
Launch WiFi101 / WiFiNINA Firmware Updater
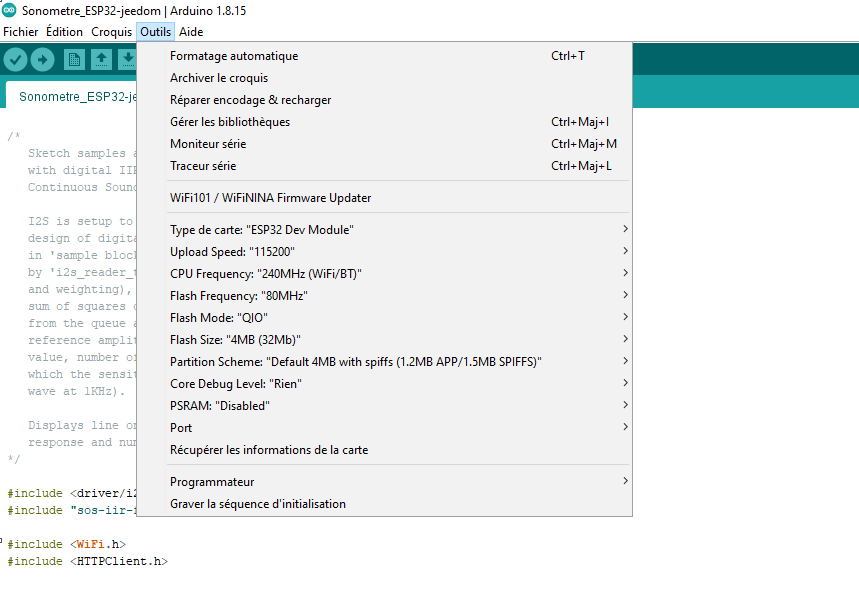click(385, 198)
